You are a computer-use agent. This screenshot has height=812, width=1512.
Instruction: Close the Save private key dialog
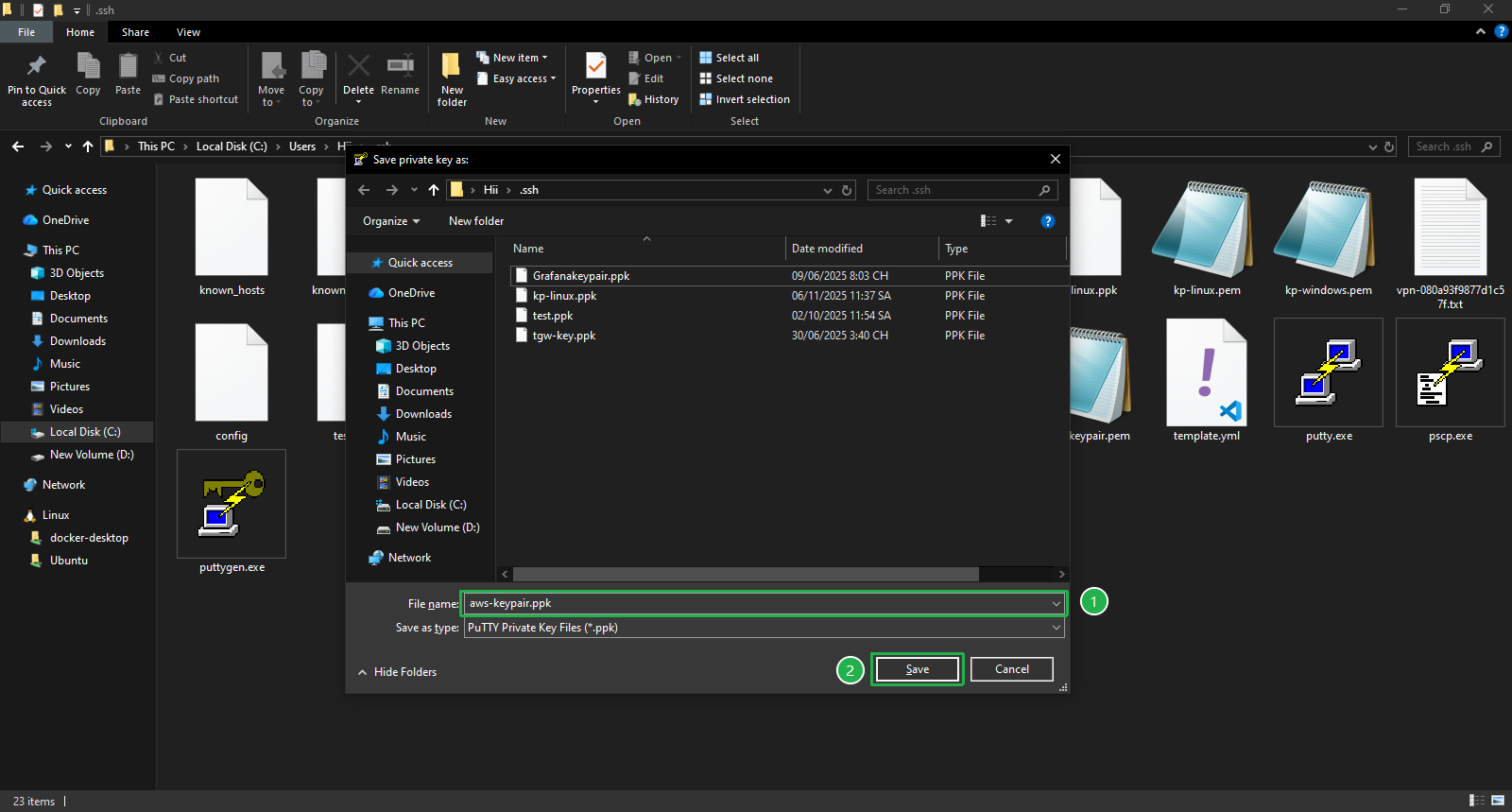click(1056, 159)
